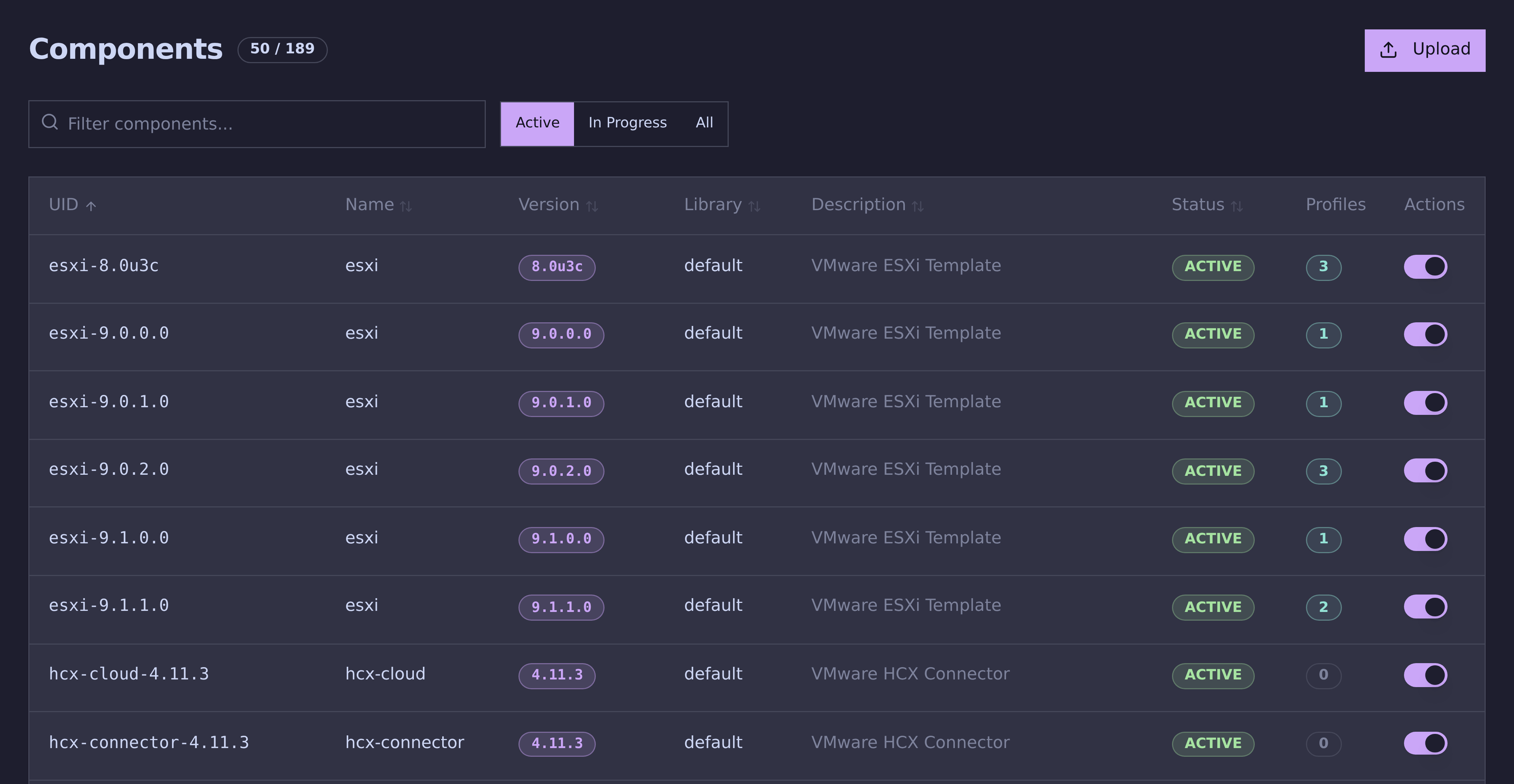This screenshot has height=784, width=1514.
Task: Disable the hcx-connector-4.11.3 component
Action: coord(1425,743)
